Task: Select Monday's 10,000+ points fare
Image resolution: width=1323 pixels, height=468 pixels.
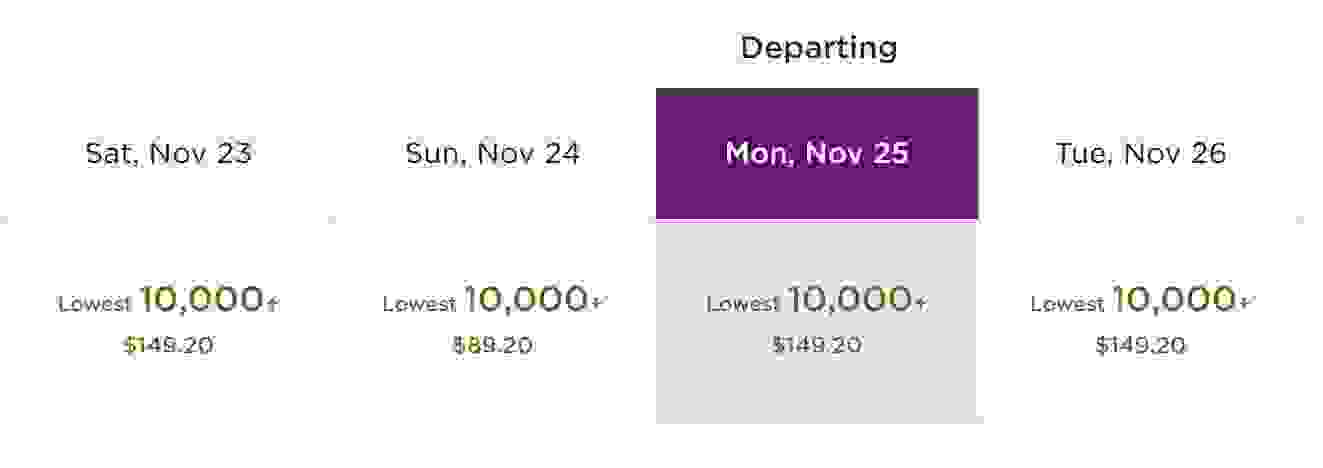Action: click(x=857, y=299)
